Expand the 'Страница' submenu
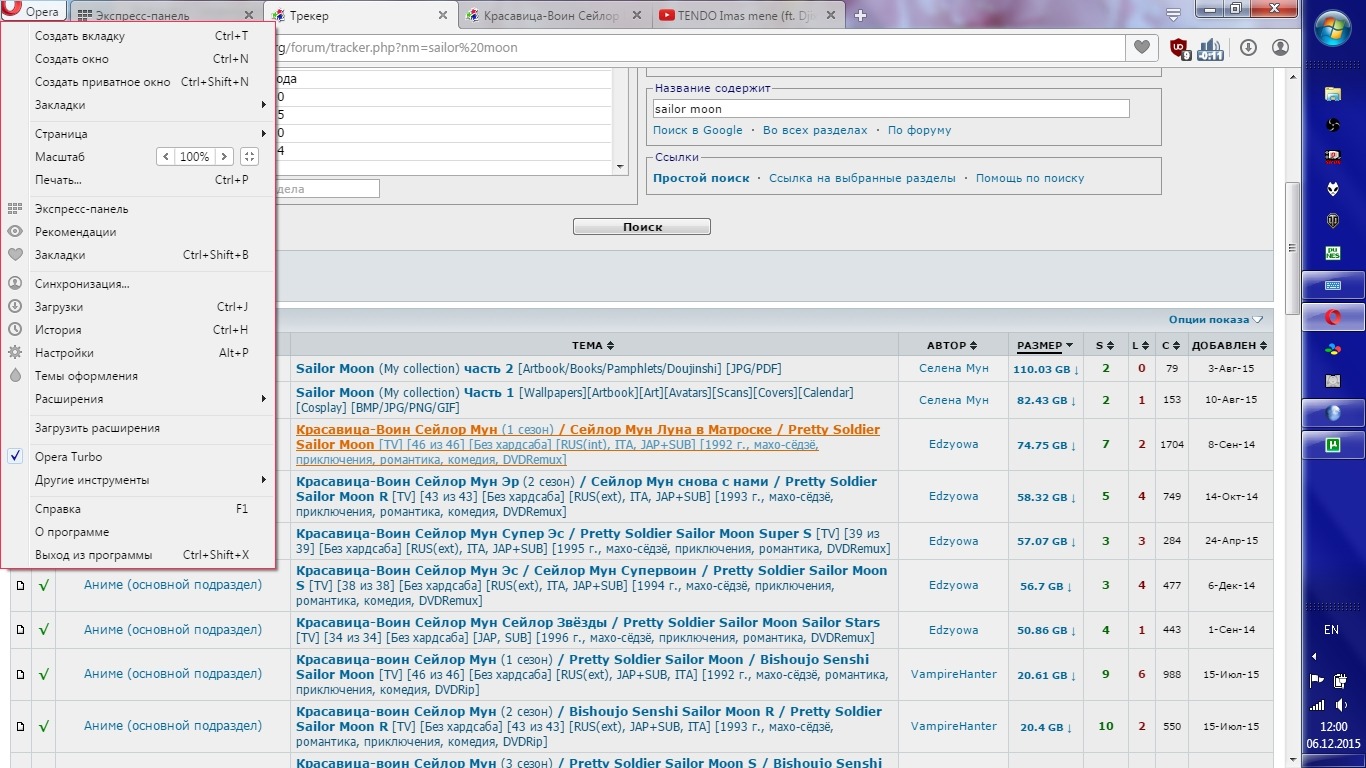This screenshot has width=1366, height=768. (138, 134)
